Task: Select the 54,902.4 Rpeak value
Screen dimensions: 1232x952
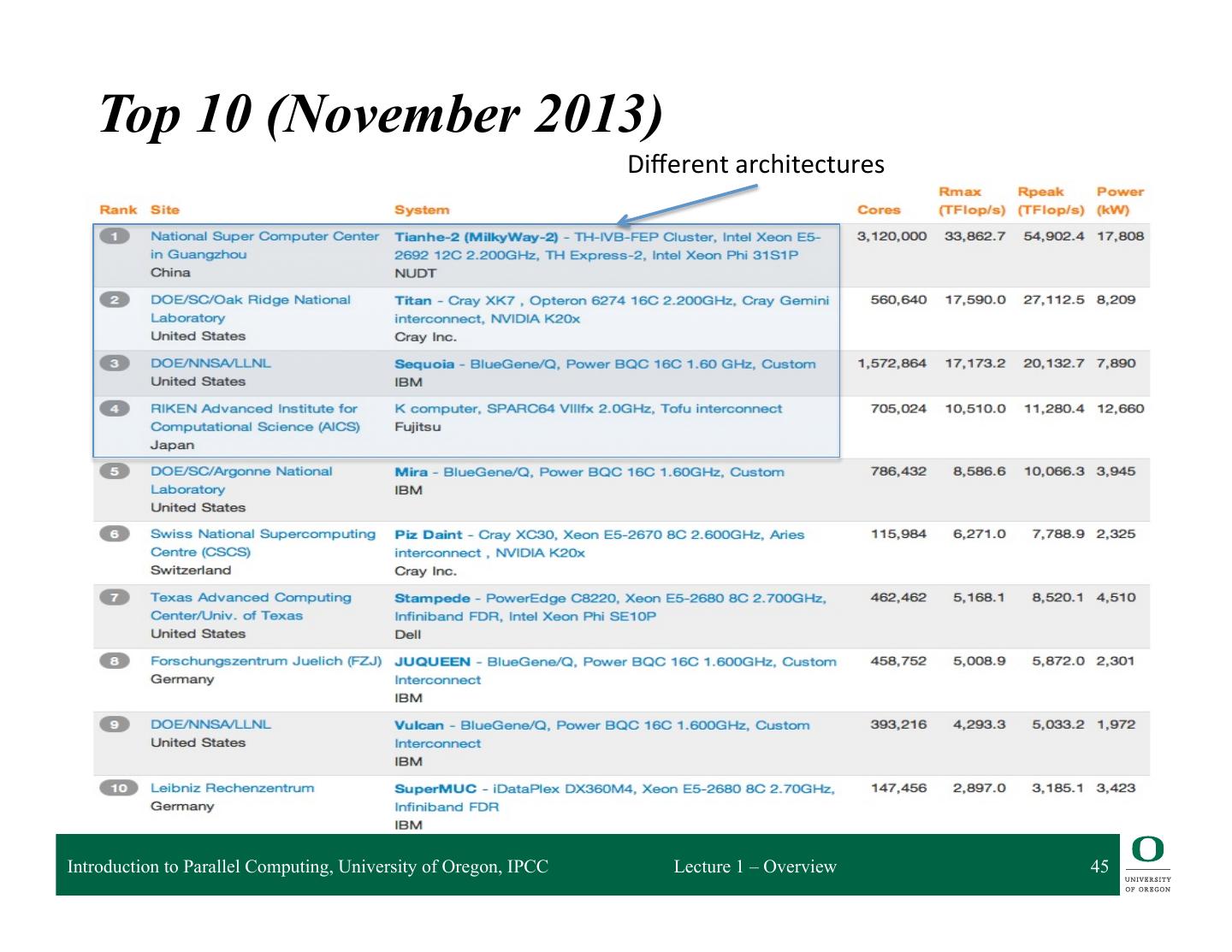Action: click(1054, 236)
